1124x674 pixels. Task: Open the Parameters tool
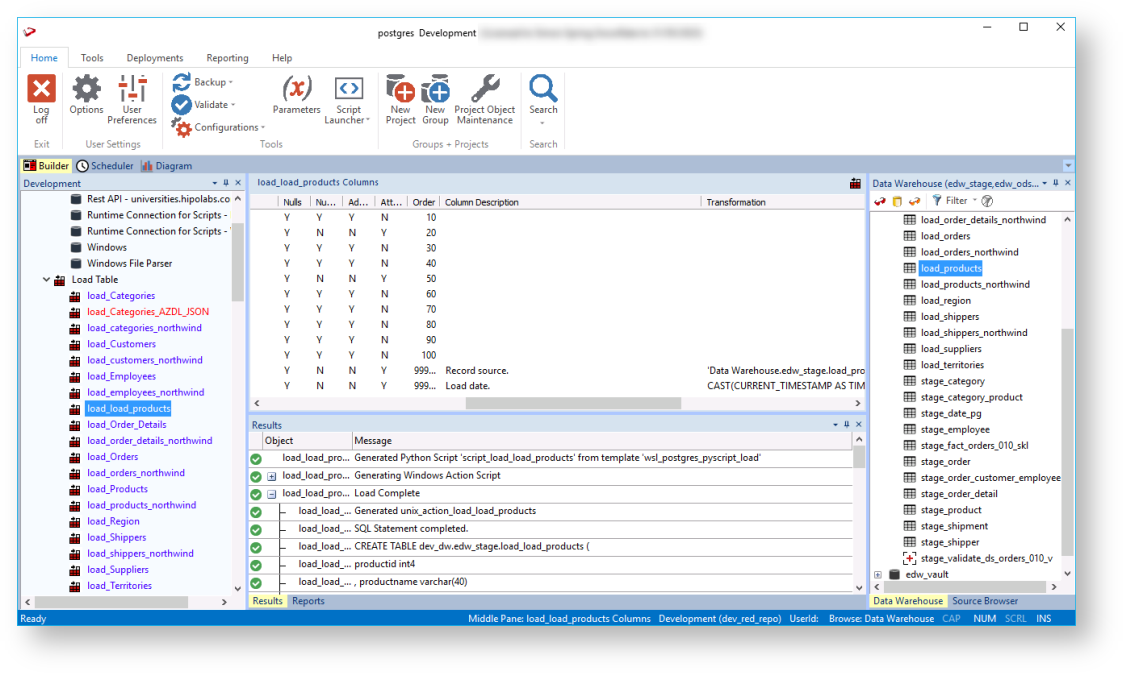coord(296,91)
